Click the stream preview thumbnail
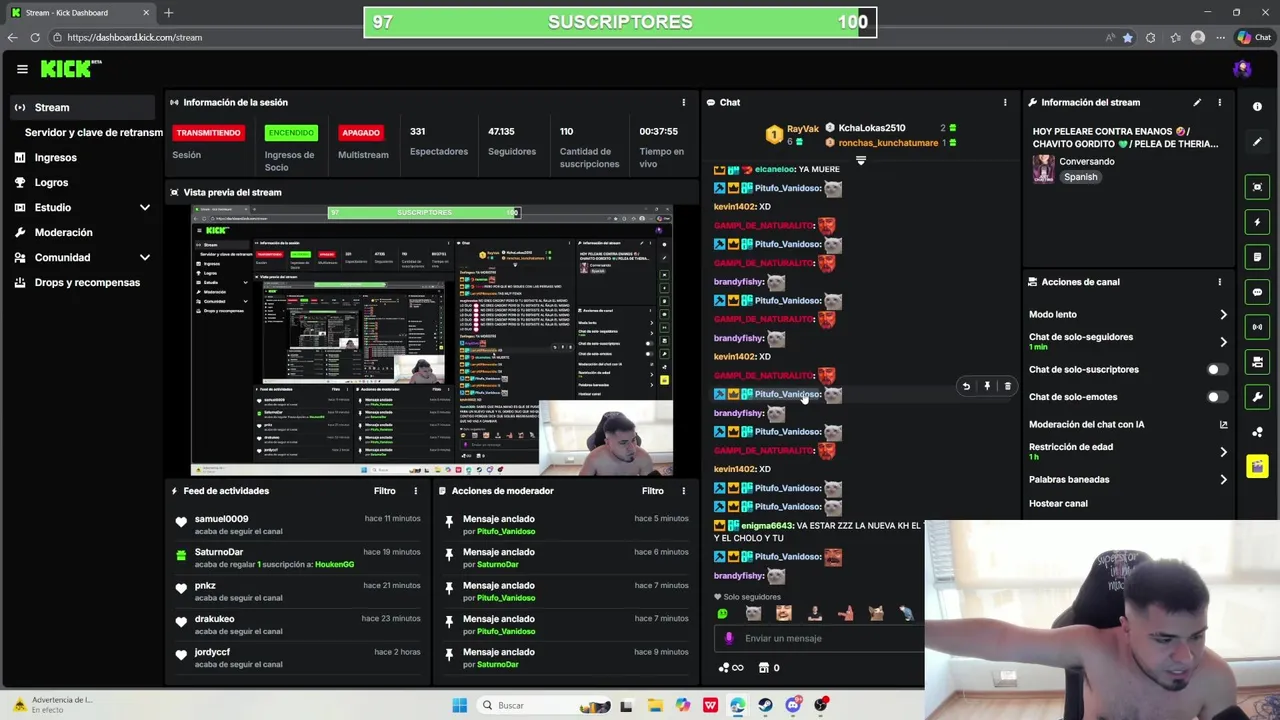Image resolution: width=1280 pixels, height=720 pixels. tap(432, 340)
